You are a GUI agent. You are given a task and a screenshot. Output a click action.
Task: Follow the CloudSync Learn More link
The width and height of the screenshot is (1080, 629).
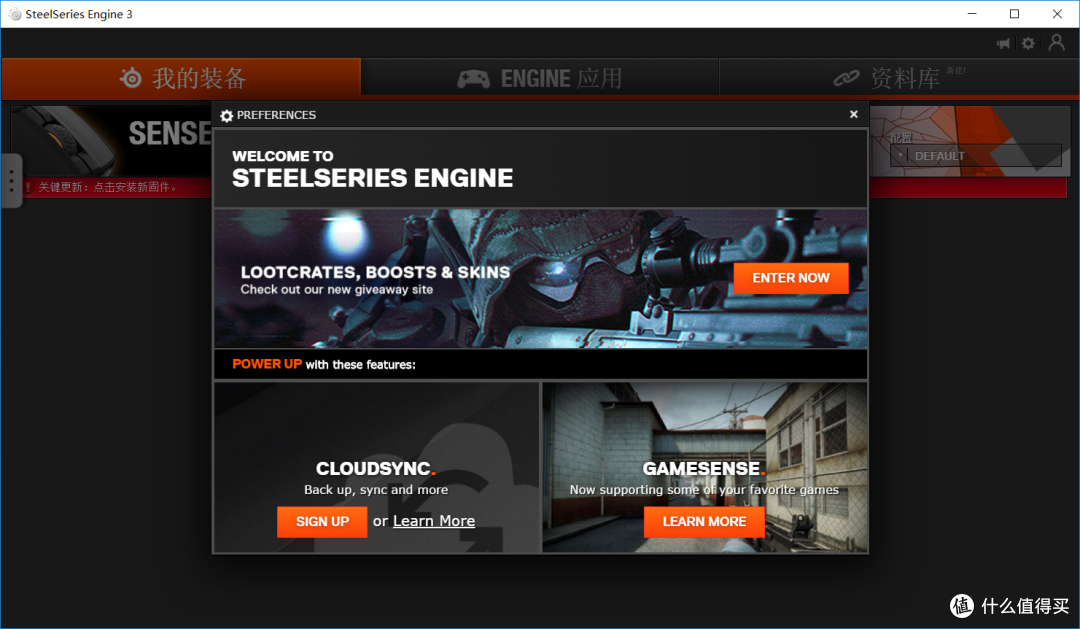(434, 521)
